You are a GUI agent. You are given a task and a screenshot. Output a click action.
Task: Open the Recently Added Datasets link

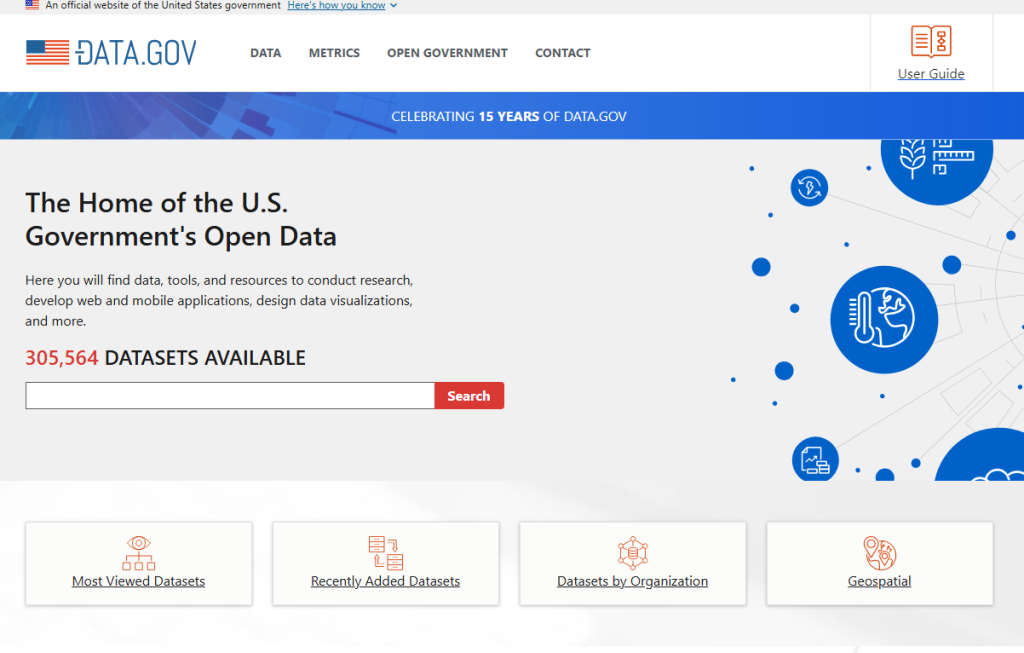coord(385,581)
